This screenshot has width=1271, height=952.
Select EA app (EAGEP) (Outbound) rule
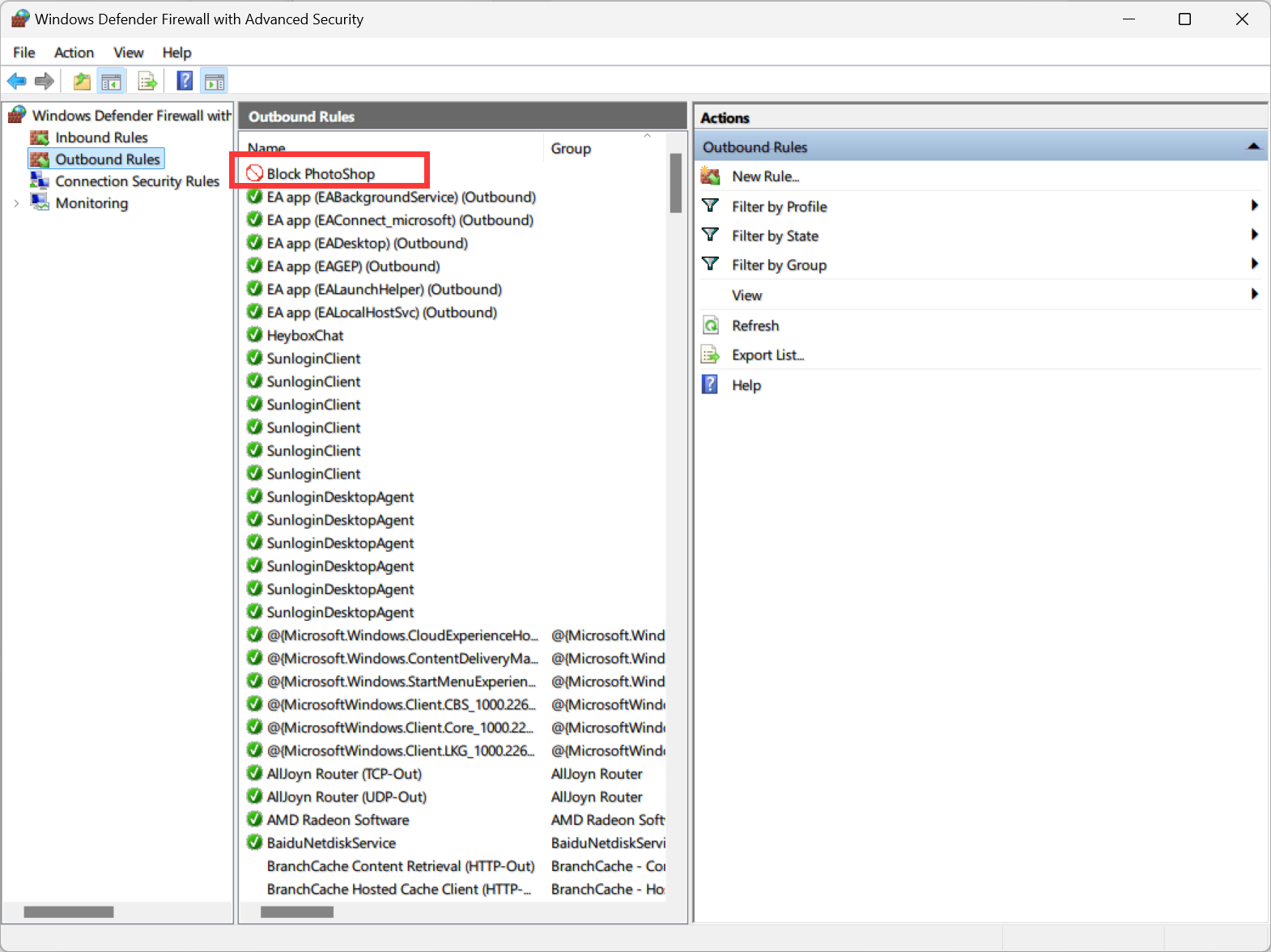[354, 266]
